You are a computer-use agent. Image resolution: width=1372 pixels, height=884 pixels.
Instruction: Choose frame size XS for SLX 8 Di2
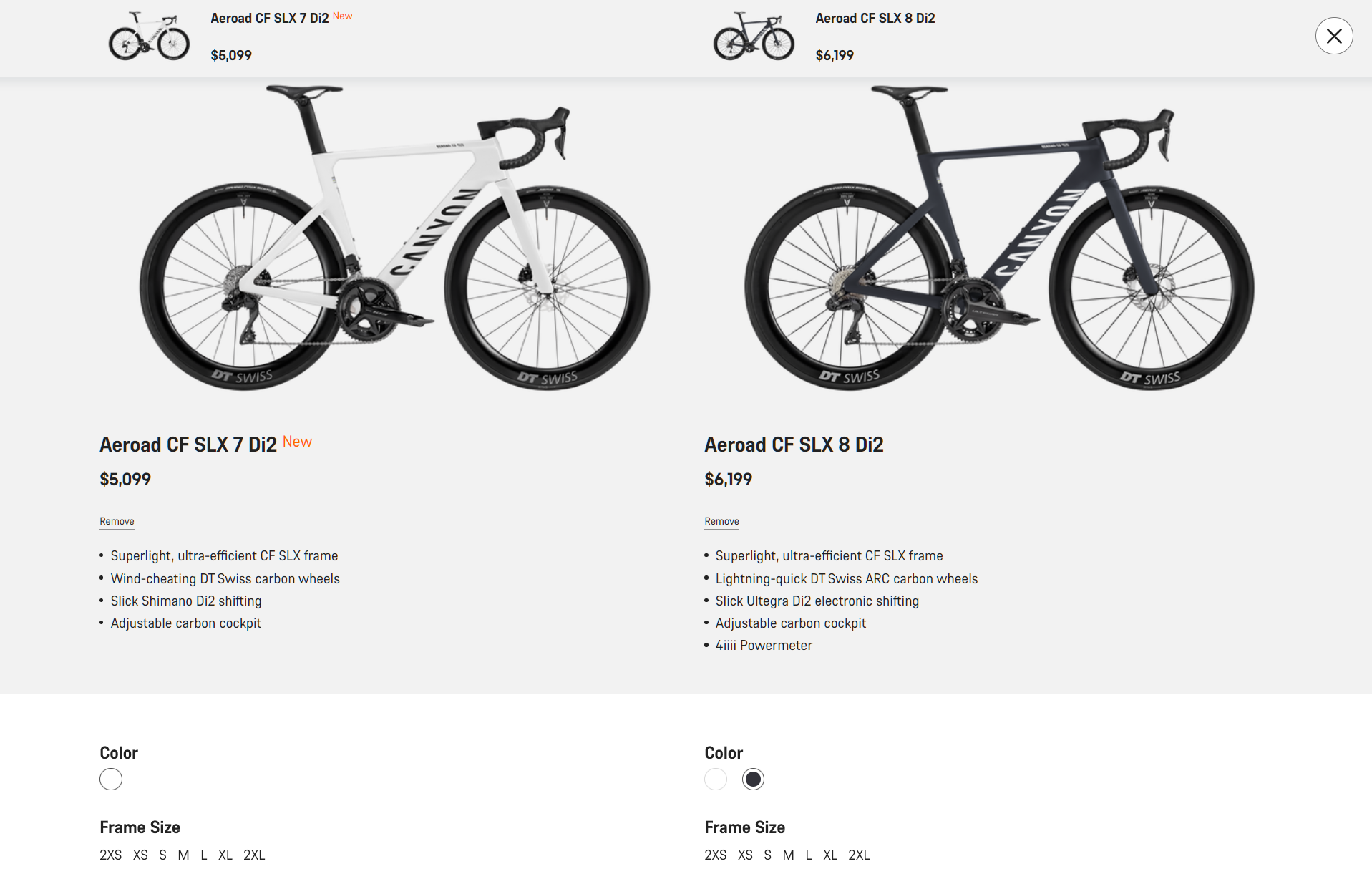pyautogui.click(x=745, y=855)
